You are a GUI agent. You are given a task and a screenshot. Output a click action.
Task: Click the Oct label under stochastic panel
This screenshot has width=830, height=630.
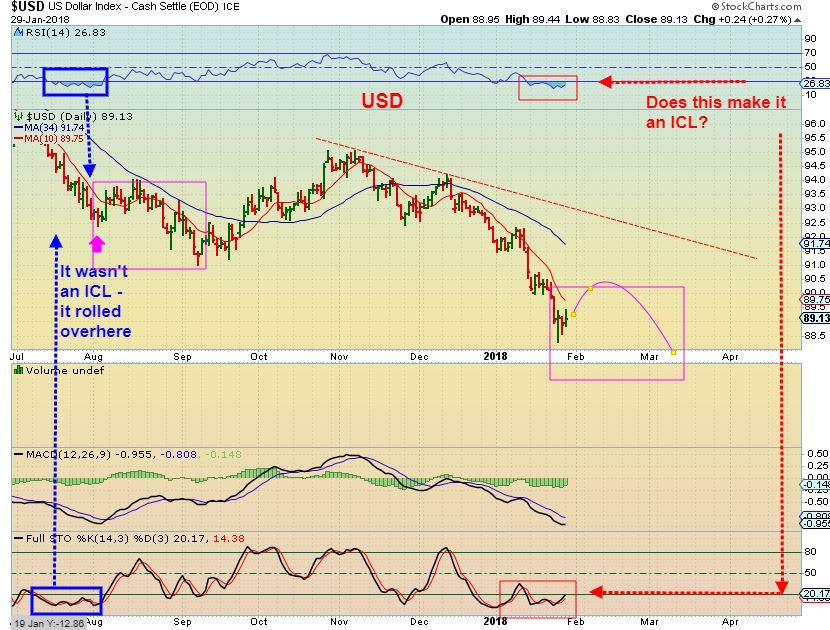(x=258, y=622)
